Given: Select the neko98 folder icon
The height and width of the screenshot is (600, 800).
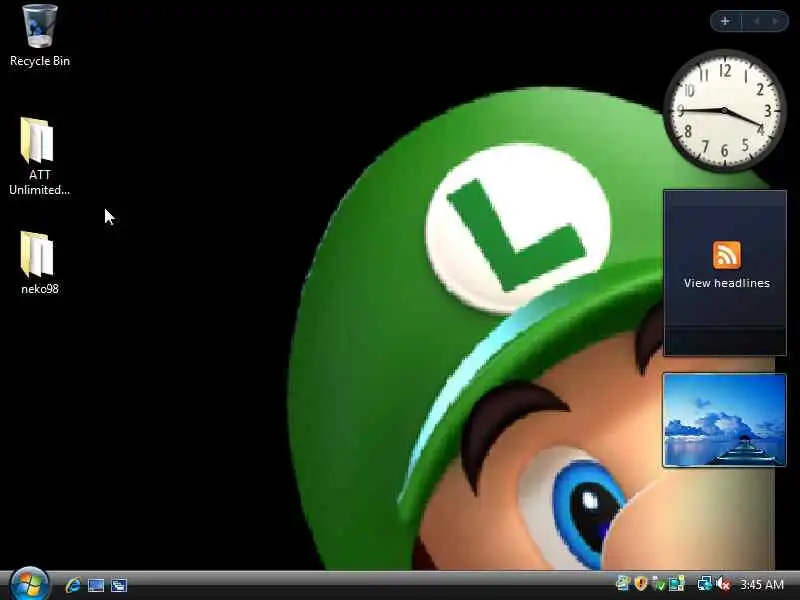Looking at the screenshot, I should pos(37,254).
